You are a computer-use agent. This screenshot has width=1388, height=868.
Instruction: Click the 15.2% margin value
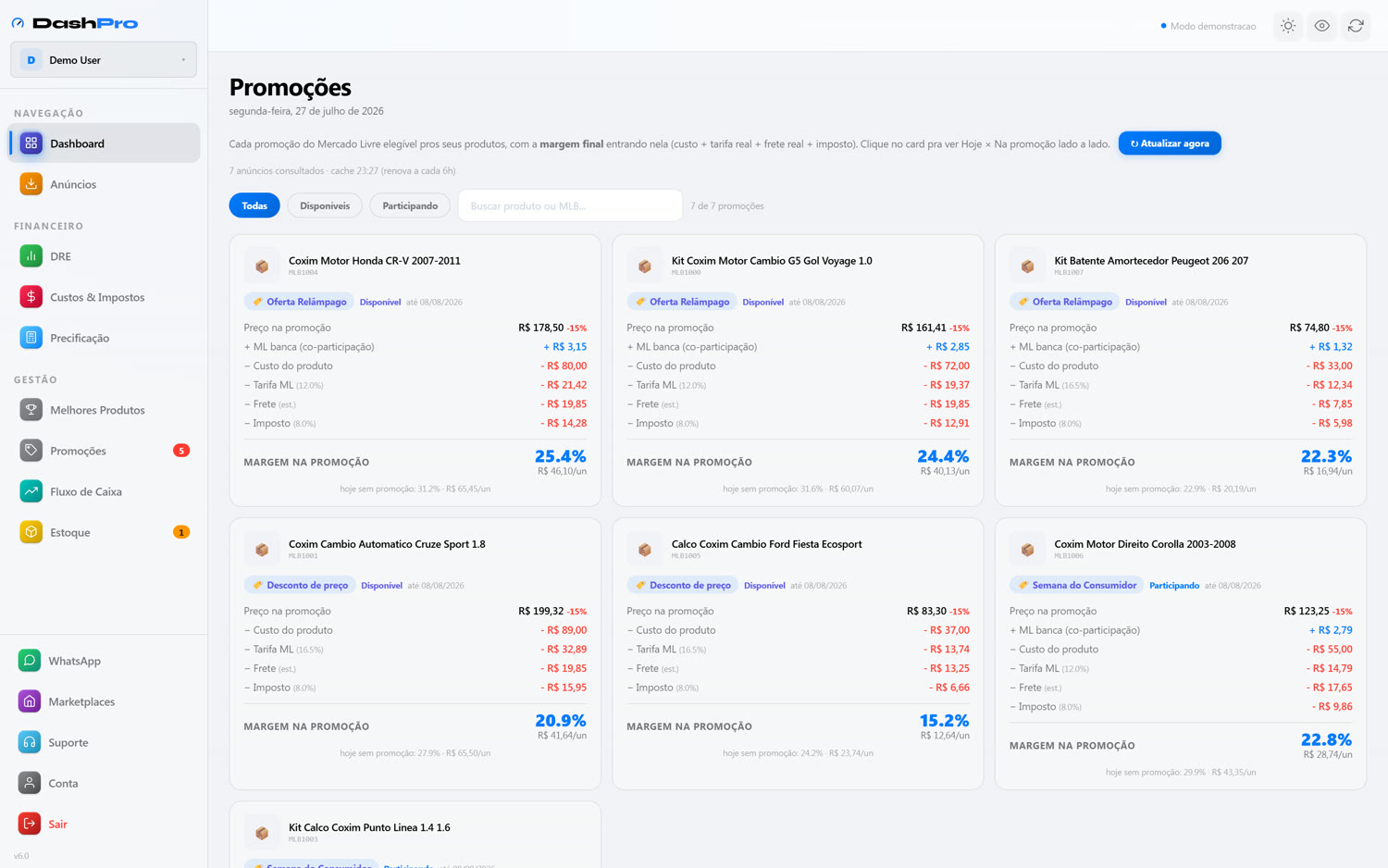(944, 721)
